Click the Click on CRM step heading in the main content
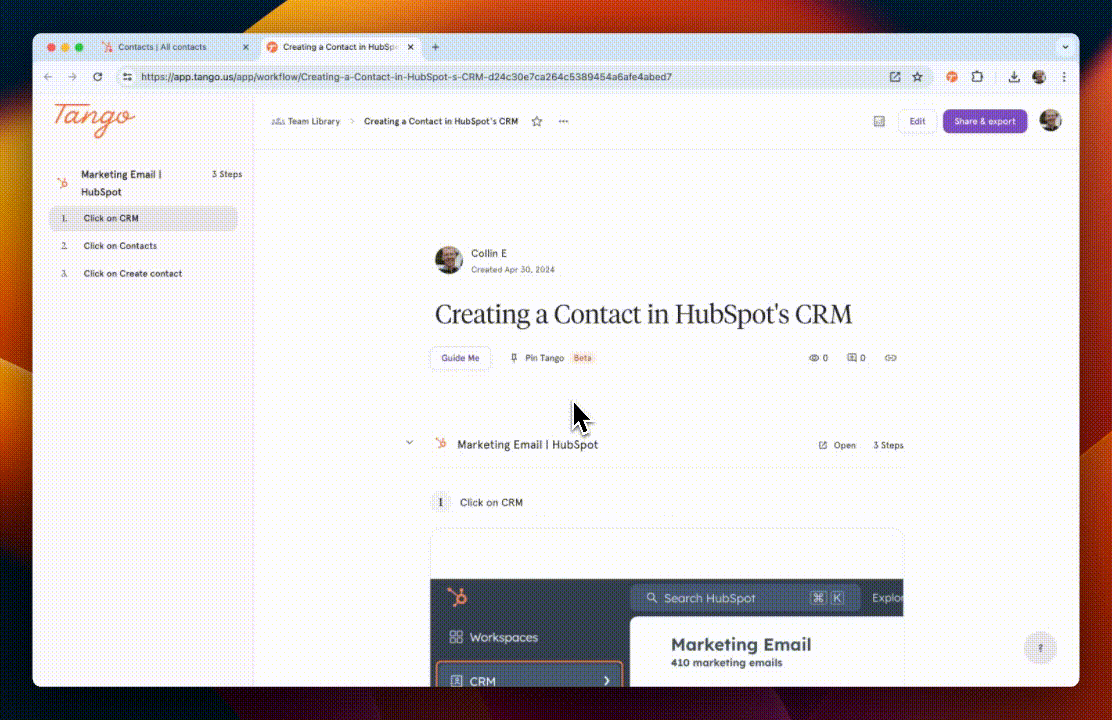Screen dimensions: 1112x720 tap(491, 502)
